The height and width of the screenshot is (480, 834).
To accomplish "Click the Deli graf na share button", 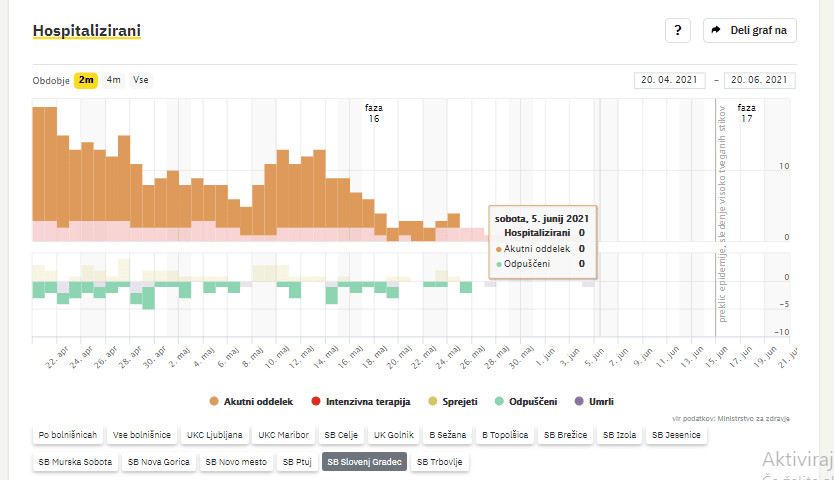I will pyautogui.click(x=749, y=31).
